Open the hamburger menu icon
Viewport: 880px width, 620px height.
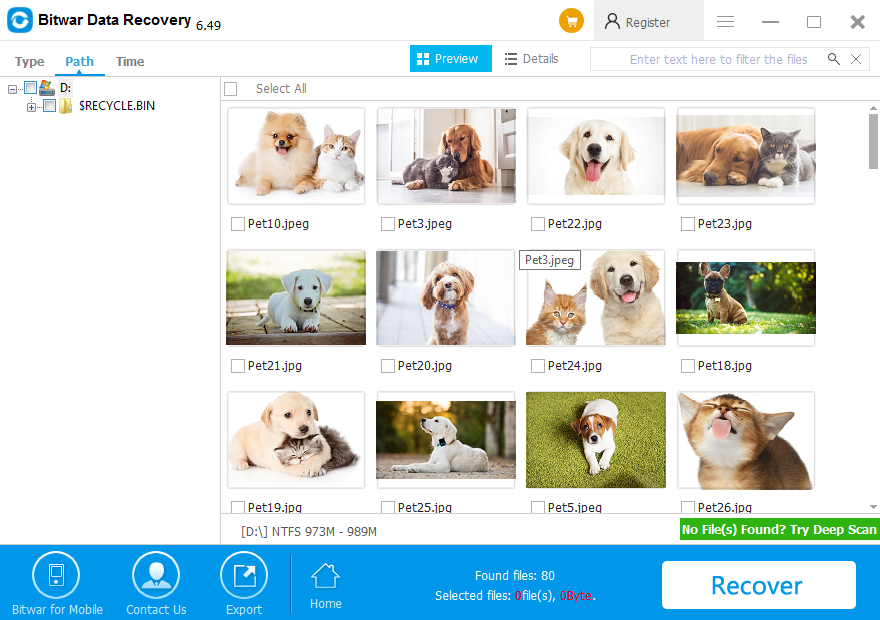click(x=726, y=22)
